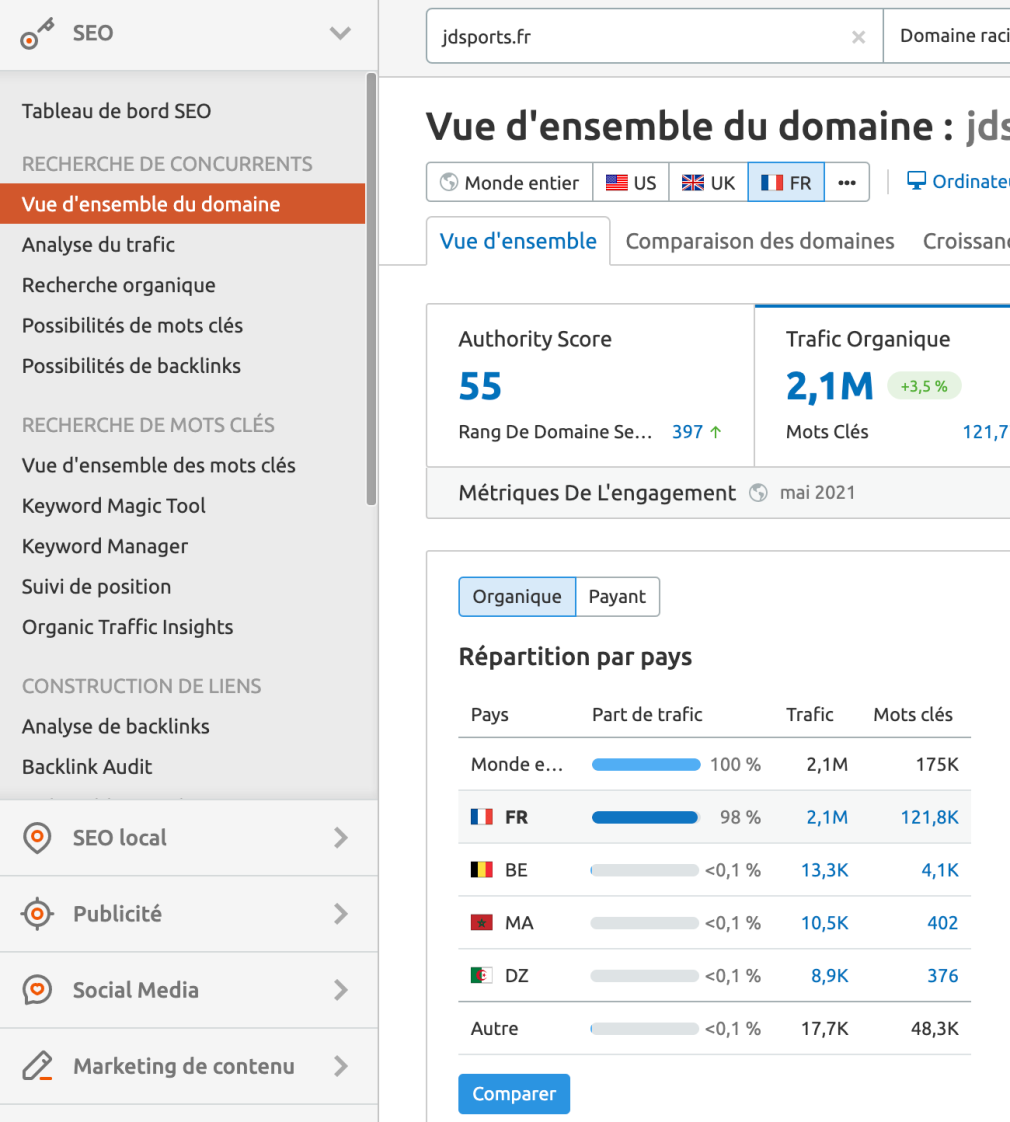The height and width of the screenshot is (1122, 1010).
Task: Click the French flag in FR button
Action: pyautogui.click(x=772, y=182)
